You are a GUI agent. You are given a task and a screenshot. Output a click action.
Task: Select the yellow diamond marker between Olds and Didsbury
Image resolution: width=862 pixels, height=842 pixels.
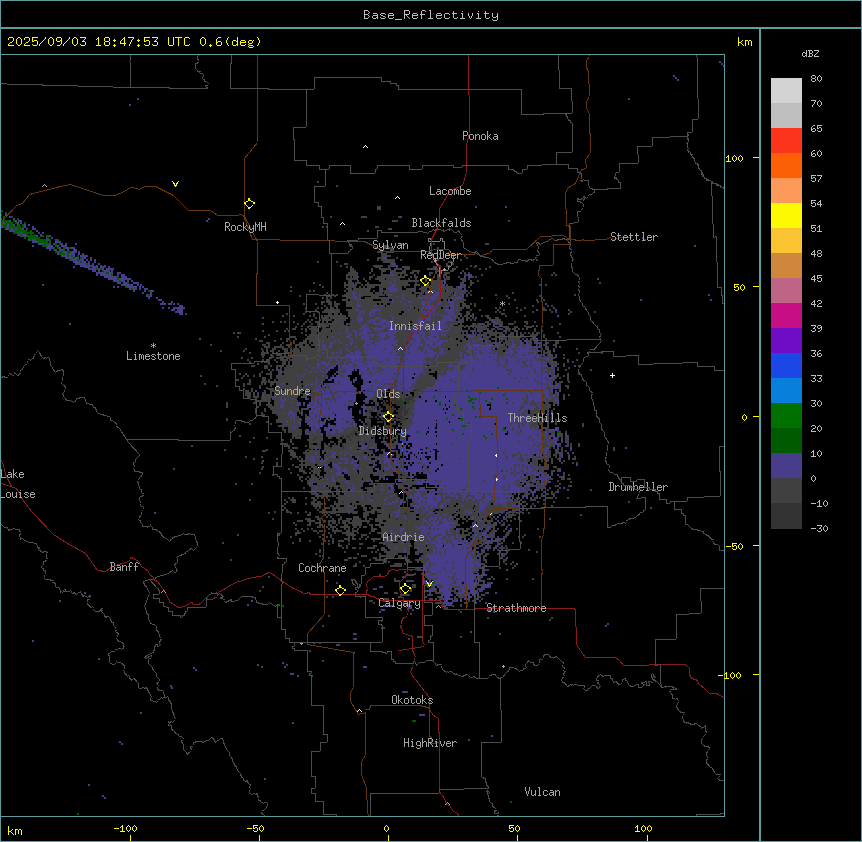[x=388, y=417]
